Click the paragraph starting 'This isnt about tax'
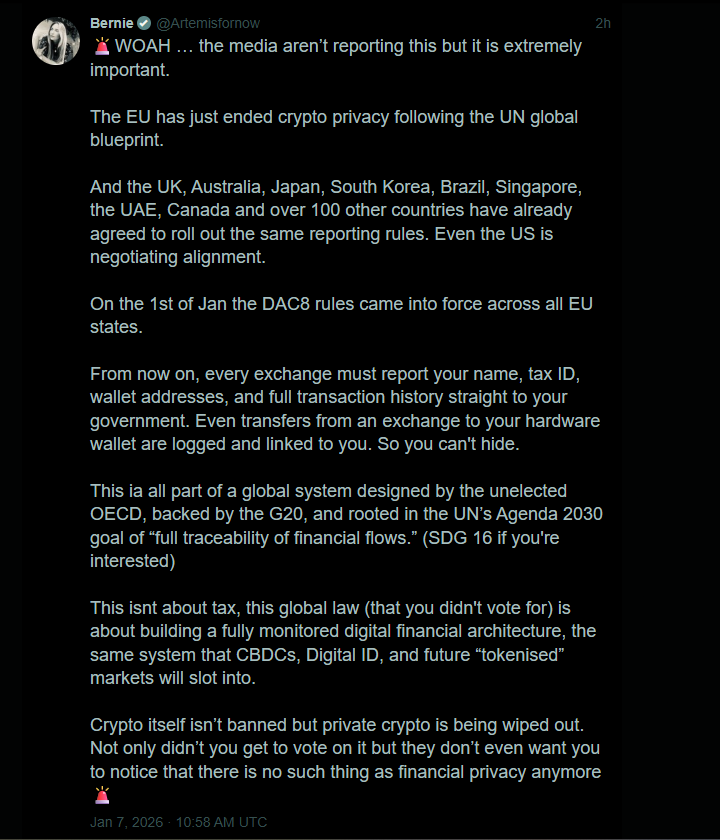 pos(342,644)
